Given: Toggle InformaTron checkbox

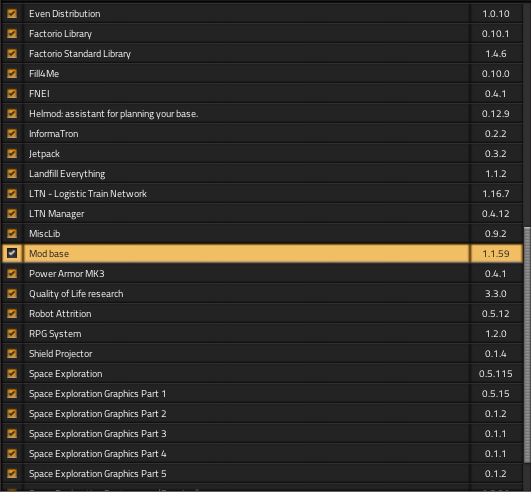Looking at the screenshot, I should (x=12, y=133).
